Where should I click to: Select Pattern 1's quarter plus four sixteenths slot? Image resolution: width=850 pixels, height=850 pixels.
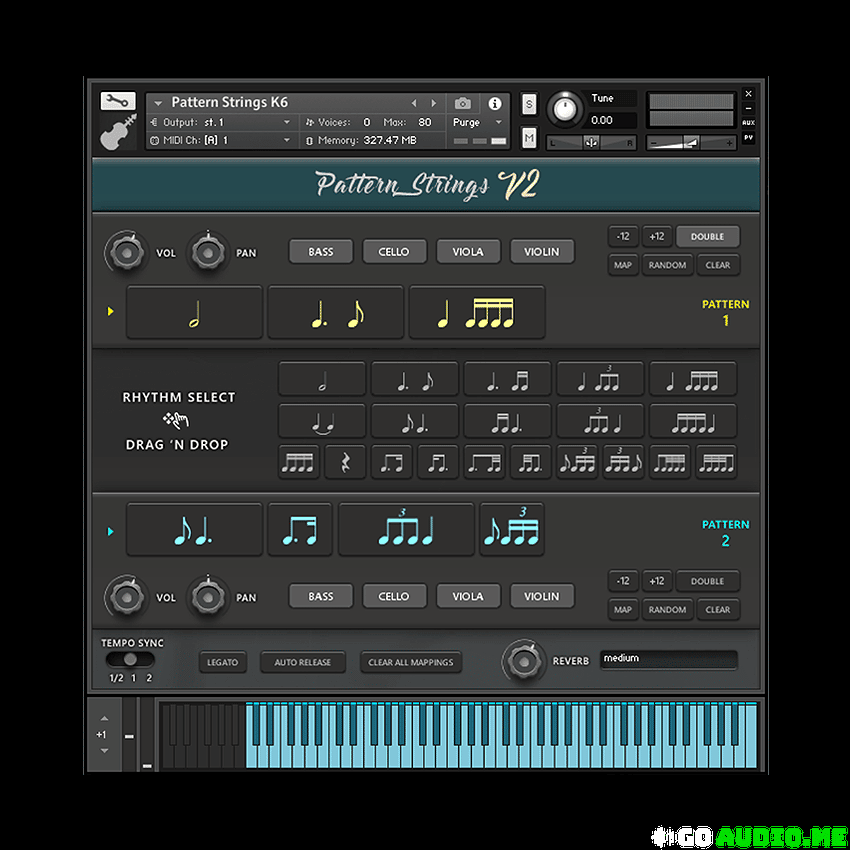477,313
